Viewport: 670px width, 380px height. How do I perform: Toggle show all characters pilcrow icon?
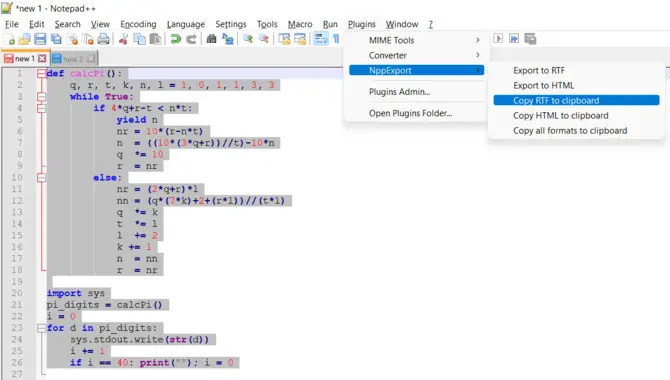[336, 39]
